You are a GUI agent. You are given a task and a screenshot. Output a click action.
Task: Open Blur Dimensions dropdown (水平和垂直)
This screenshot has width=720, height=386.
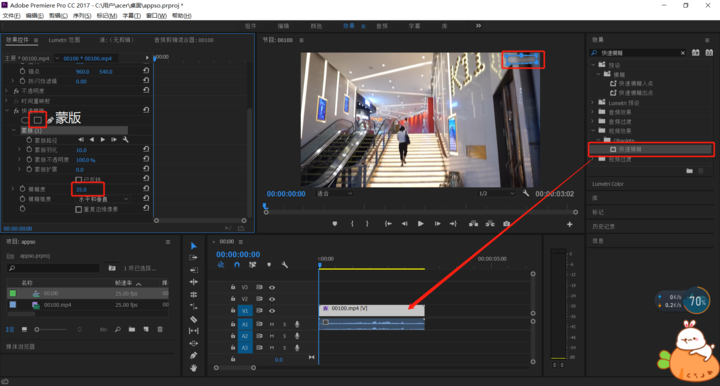pos(103,199)
